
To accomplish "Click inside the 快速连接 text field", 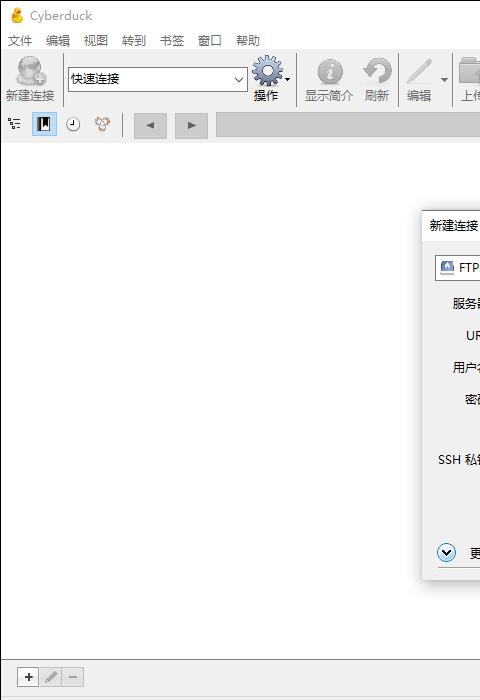I will coord(151,79).
